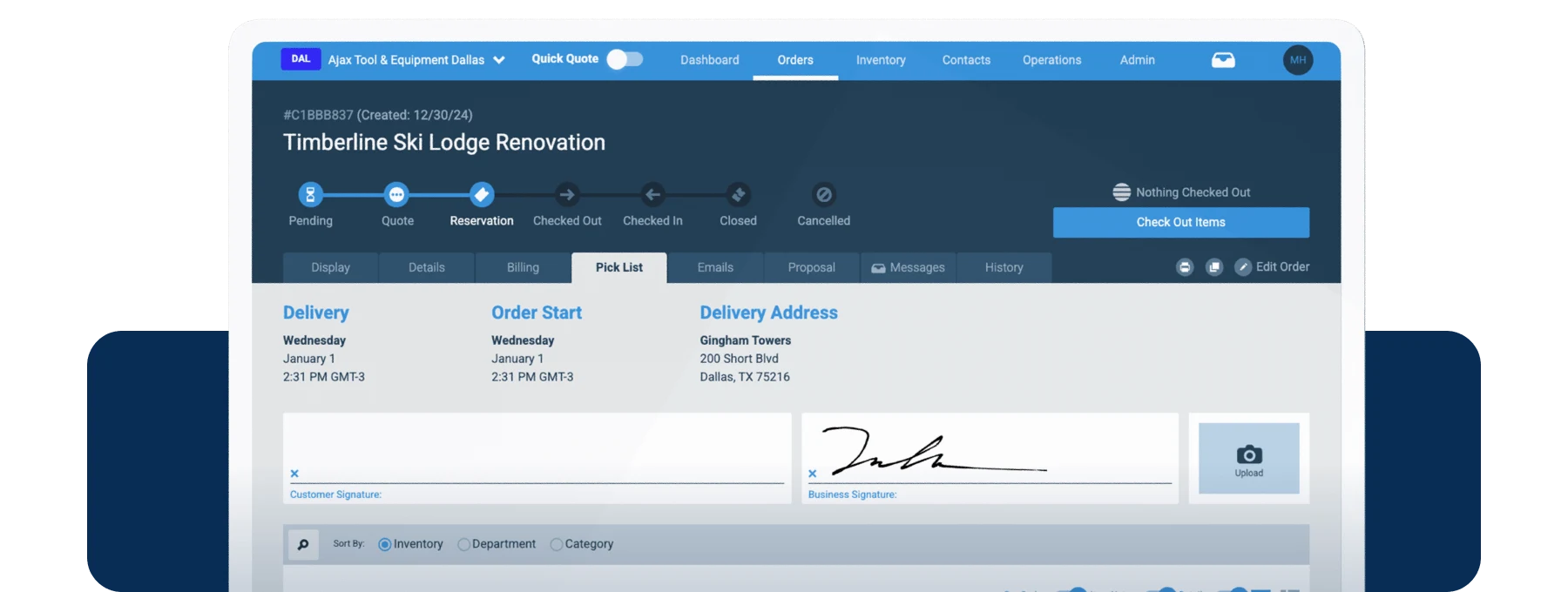Screen dimensions: 1568x592
Task: Click inside the Customer Signature box
Action: pyautogui.click(x=537, y=458)
